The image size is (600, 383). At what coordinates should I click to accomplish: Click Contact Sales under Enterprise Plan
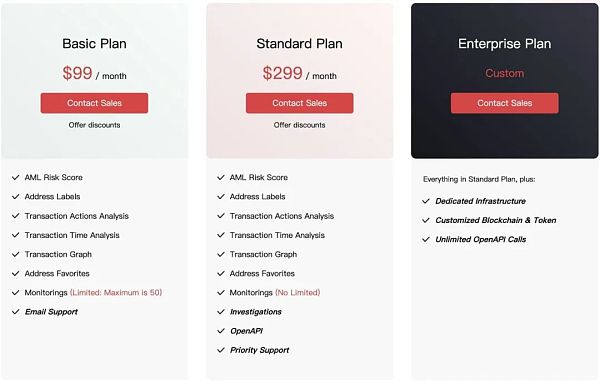coord(505,103)
